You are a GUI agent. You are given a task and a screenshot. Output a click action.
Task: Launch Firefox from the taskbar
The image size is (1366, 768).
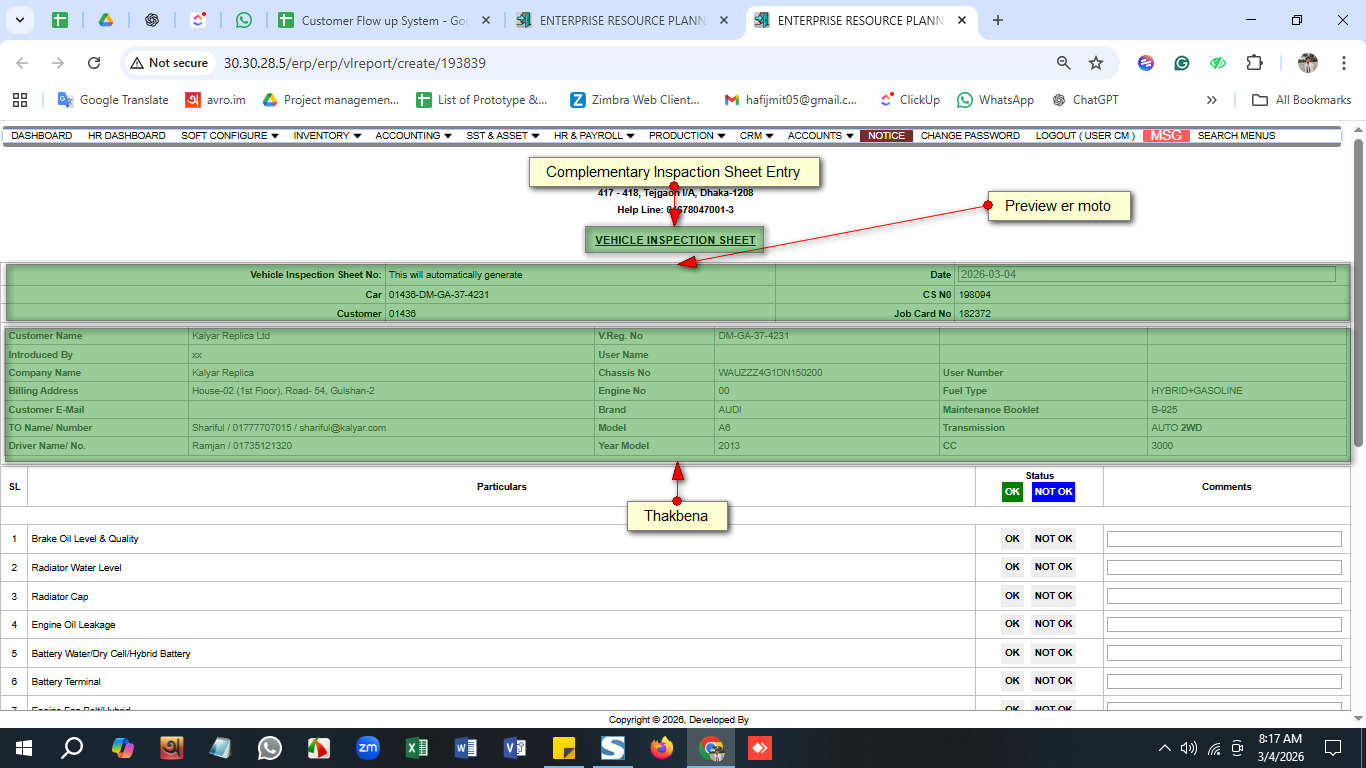tap(662, 748)
